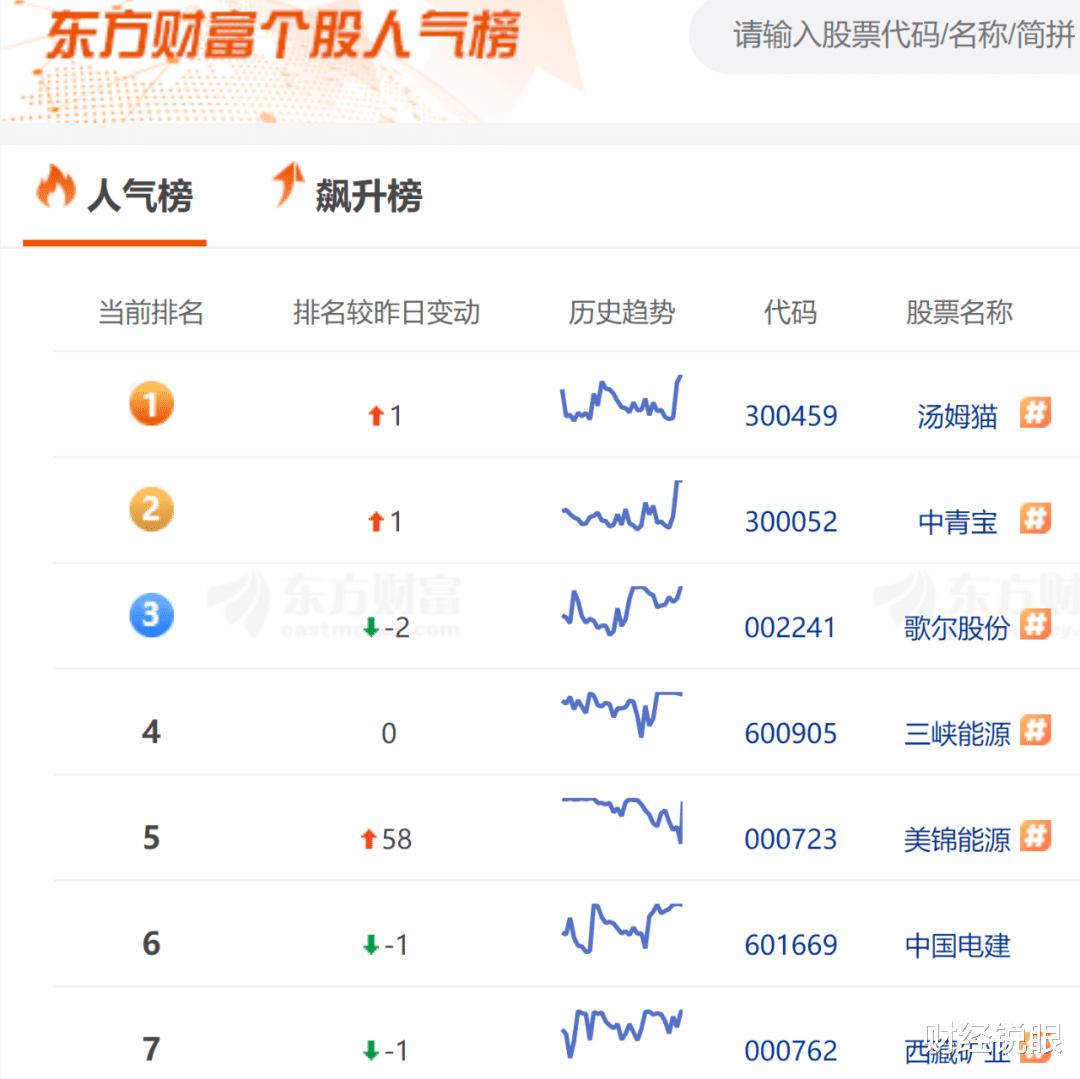
Task: Open stock code 600905
Action: [791, 733]
